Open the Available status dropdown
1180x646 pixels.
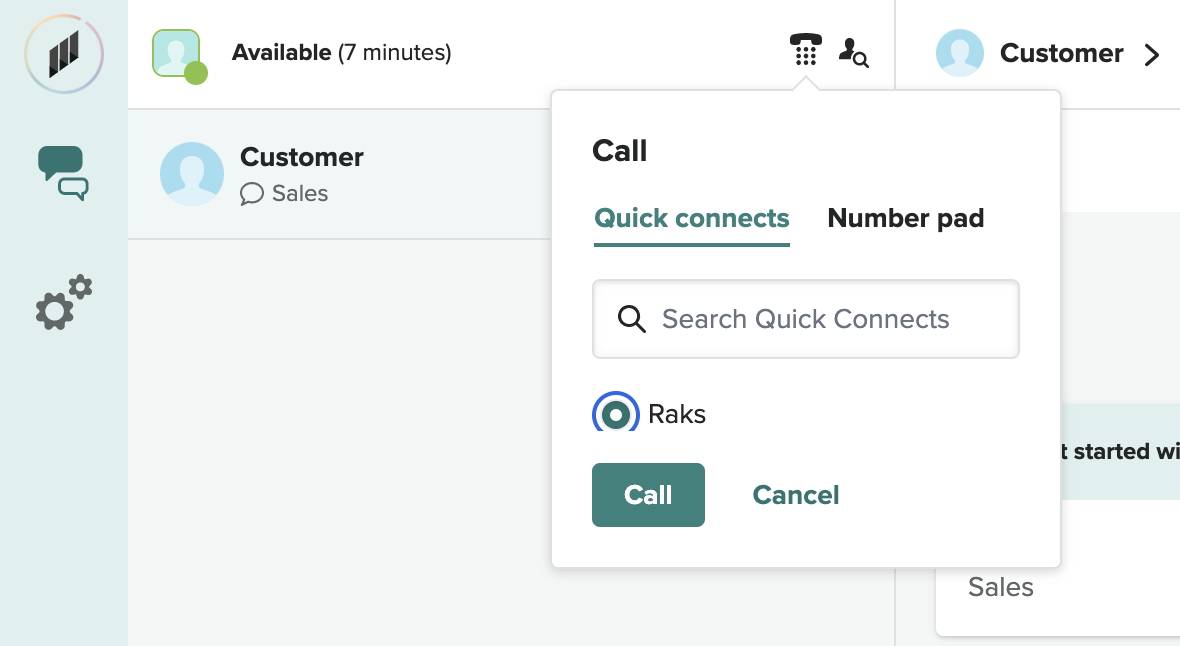point(341,53)
